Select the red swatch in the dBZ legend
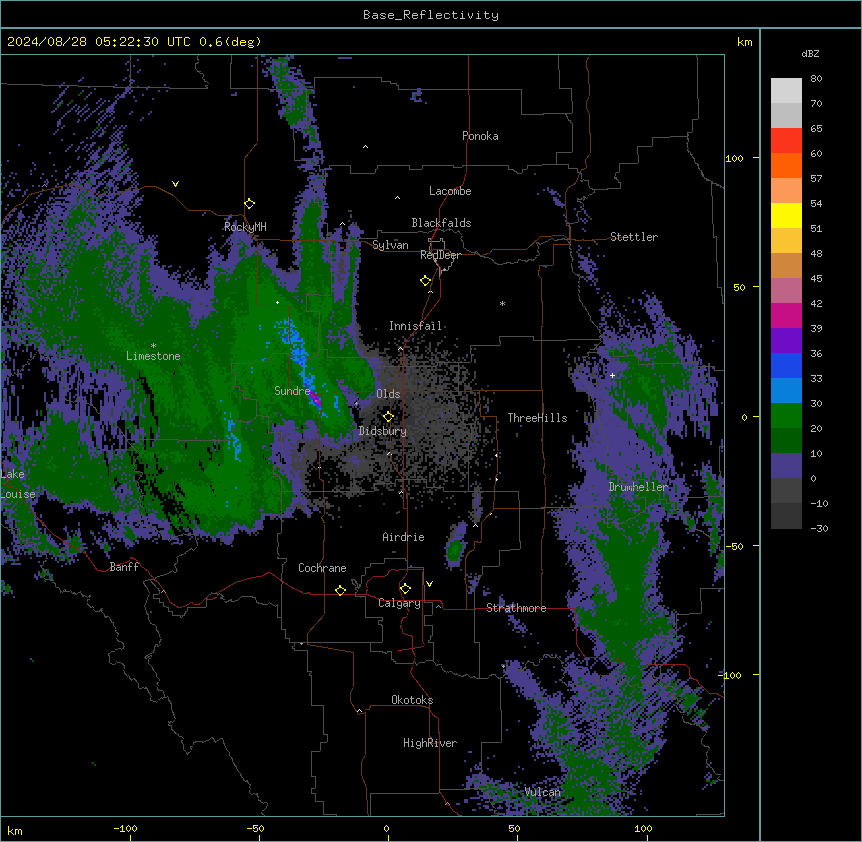The image size is (862, 842). 786,140
